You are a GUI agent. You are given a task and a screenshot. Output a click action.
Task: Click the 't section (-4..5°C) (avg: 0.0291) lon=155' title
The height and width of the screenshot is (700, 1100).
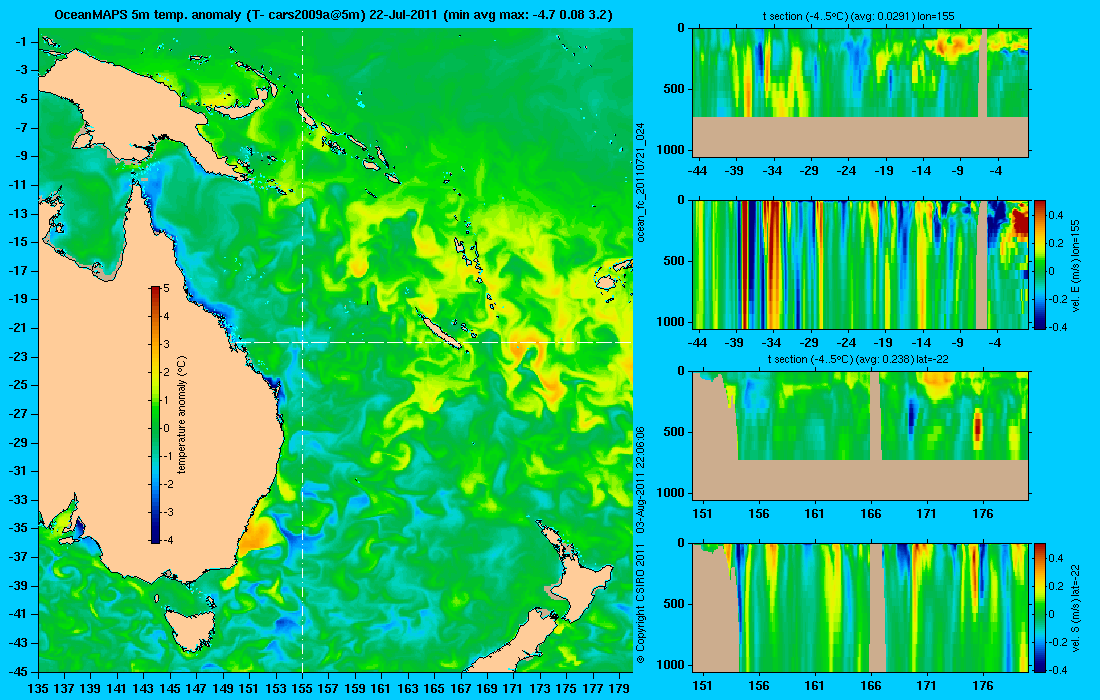click(859, 15)
